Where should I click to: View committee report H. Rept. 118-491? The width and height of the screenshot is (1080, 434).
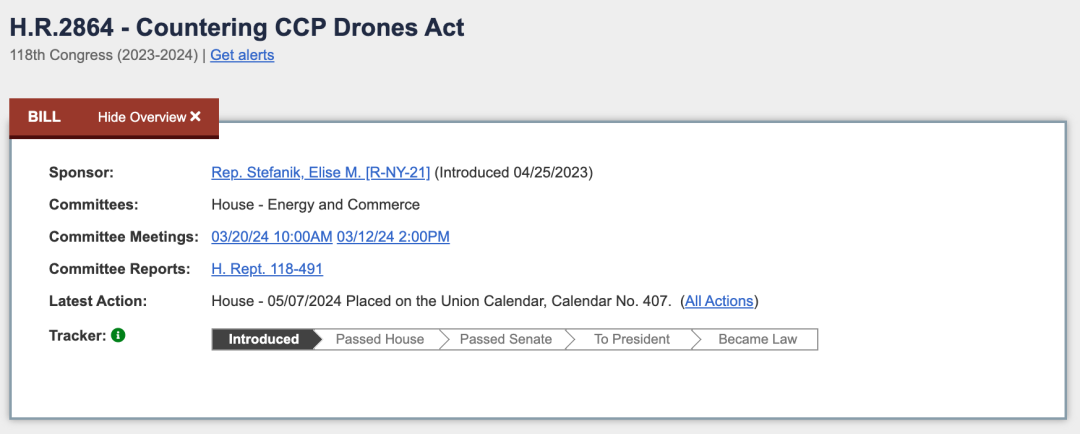pyautogui.click(x=267, y=269)
